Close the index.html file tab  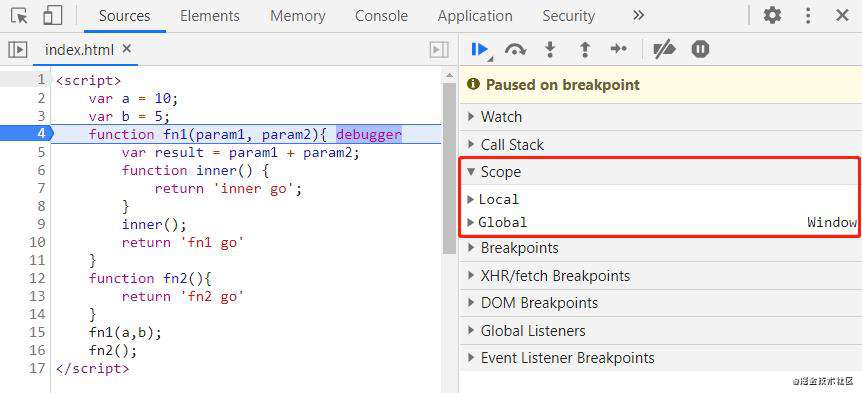click(x=127, y=49)
